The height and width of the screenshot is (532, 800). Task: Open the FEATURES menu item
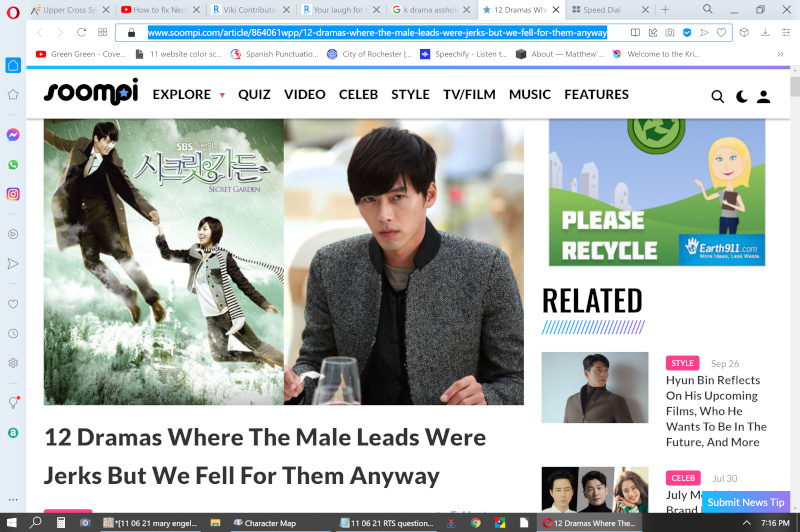596,94
